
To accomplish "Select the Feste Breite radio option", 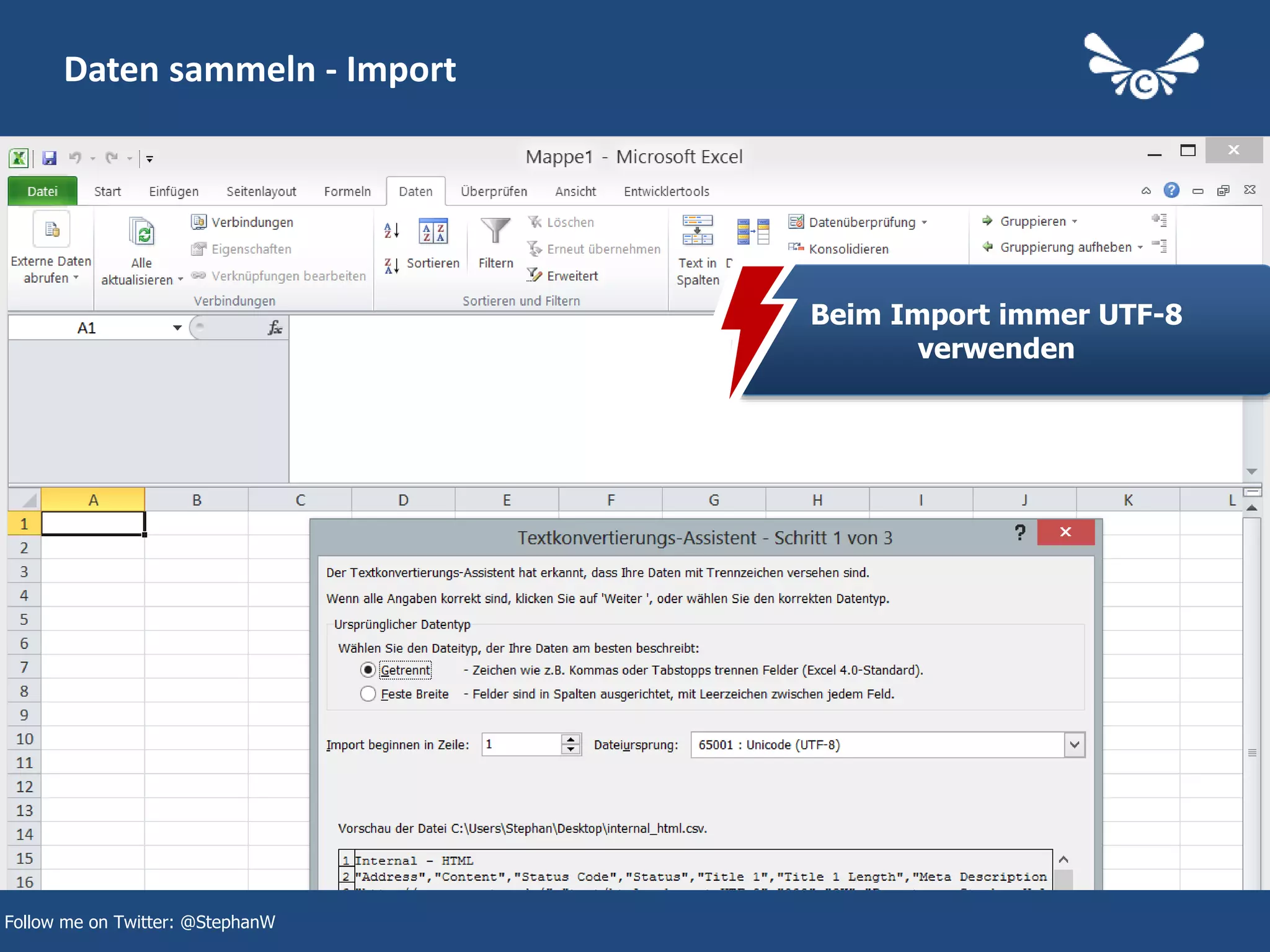I will point(368,694).
